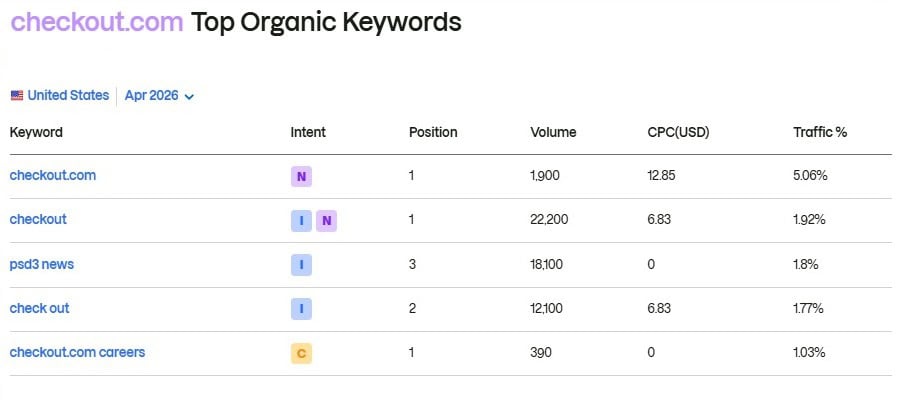Open the checkout.com keyword link
The height and width of the screenshot is (406, 918).
pyautogui.click(x=53, y=175)
